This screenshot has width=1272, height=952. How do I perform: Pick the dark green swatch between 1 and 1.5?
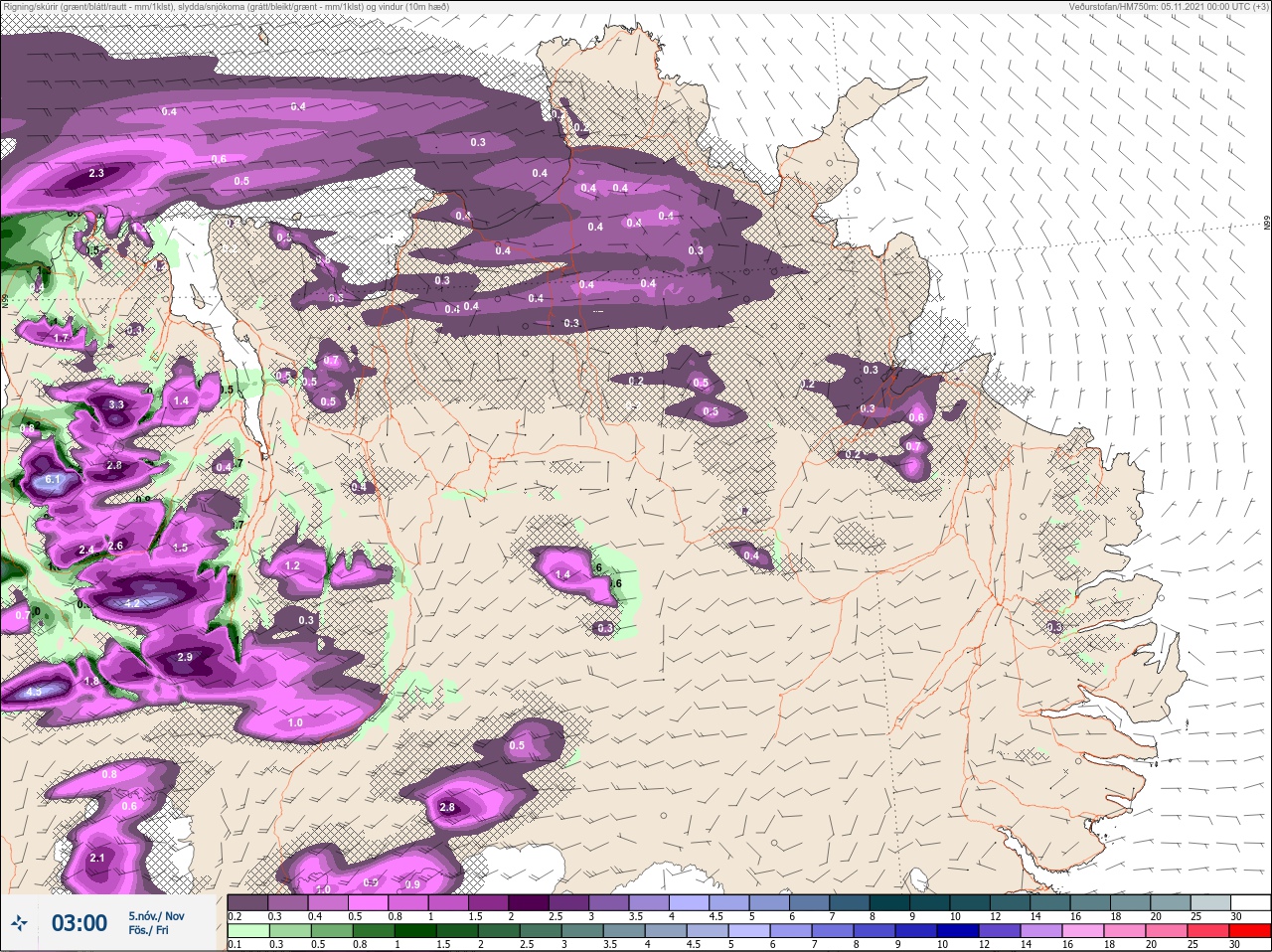pyautogui.click(x=414, y=930)
